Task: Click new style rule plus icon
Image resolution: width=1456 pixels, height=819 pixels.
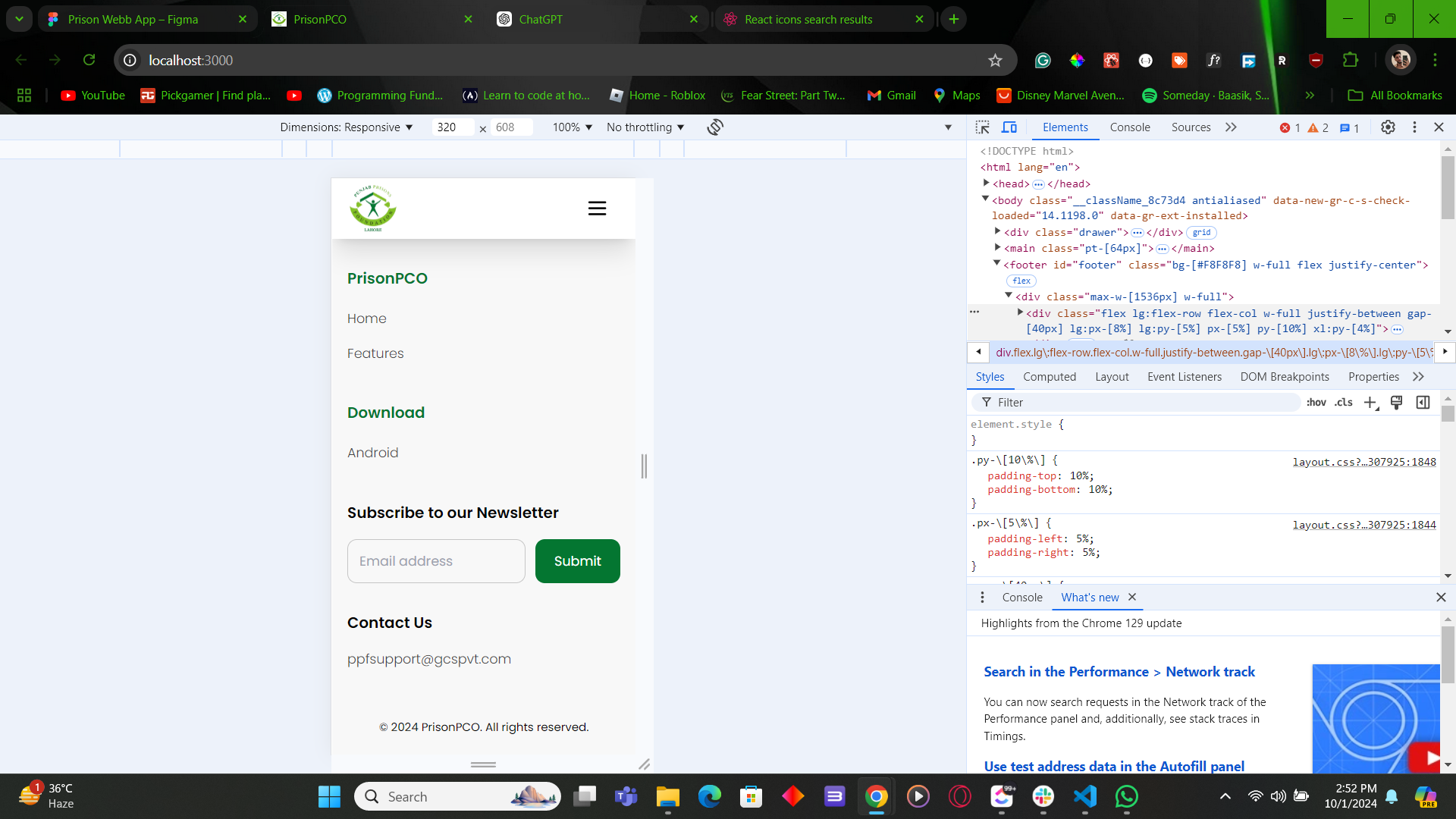Action: point(1370,403)
